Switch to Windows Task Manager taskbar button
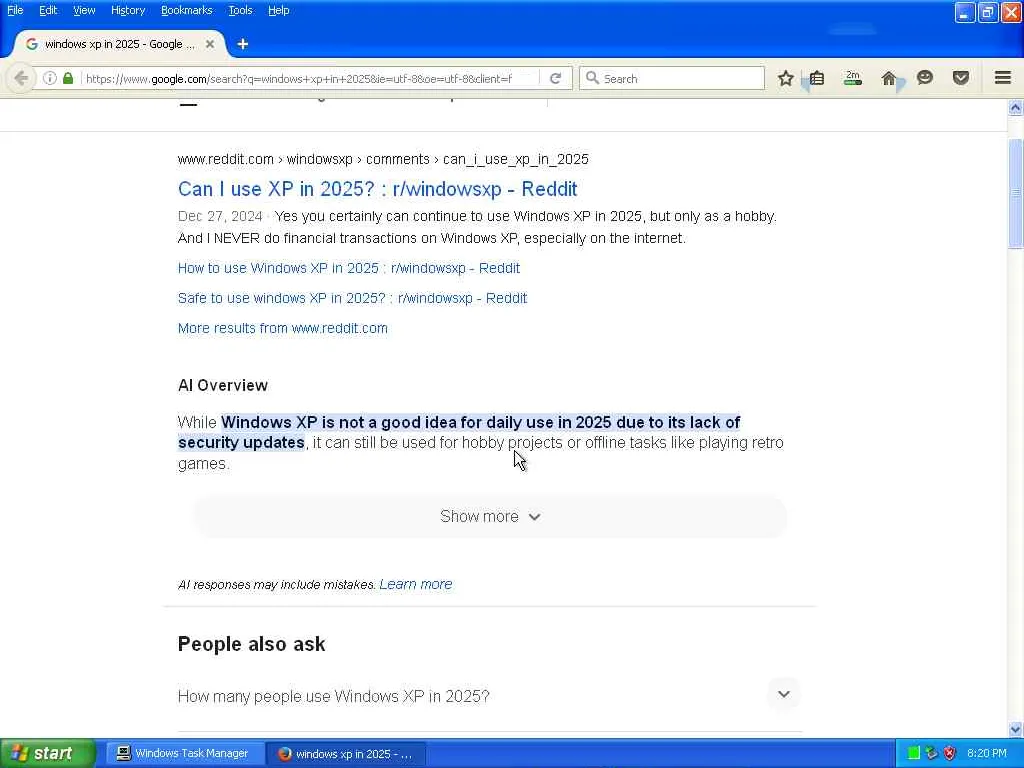This screenshot has width=1024, height=768. tap(185, 753)
